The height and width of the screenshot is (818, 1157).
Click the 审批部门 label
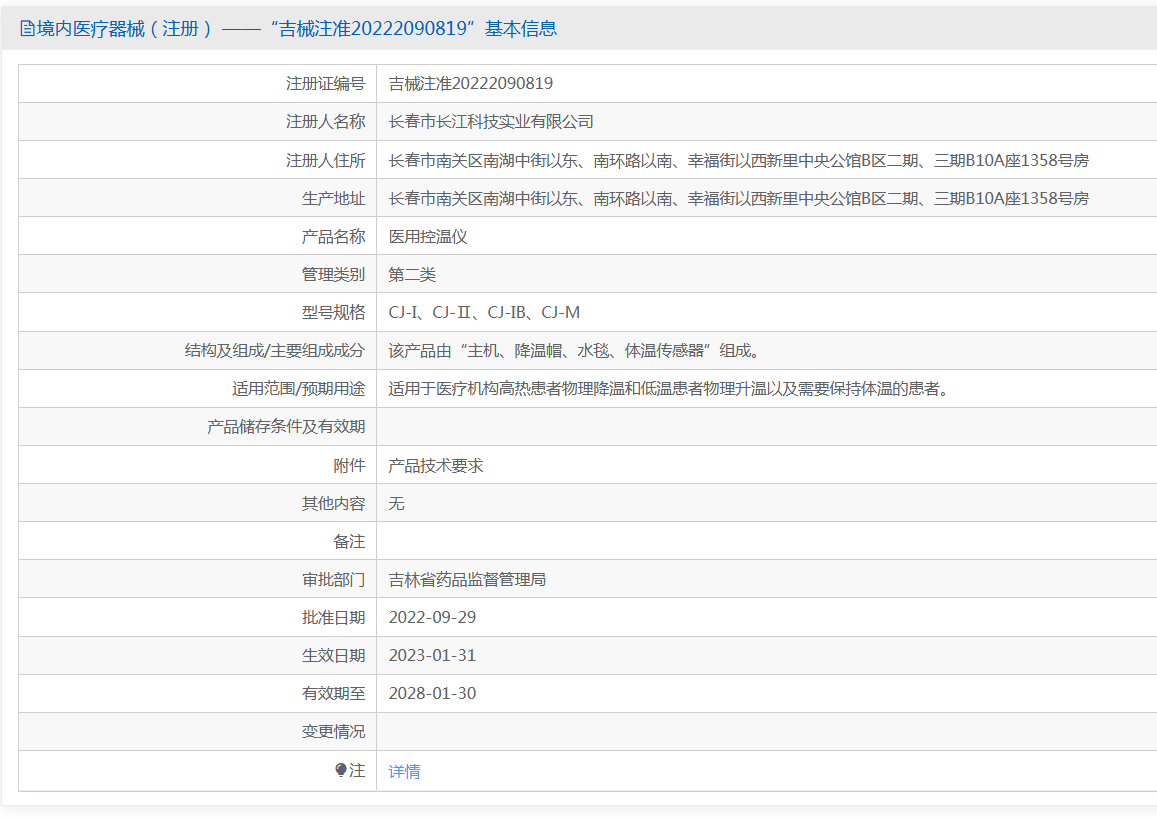334,580
